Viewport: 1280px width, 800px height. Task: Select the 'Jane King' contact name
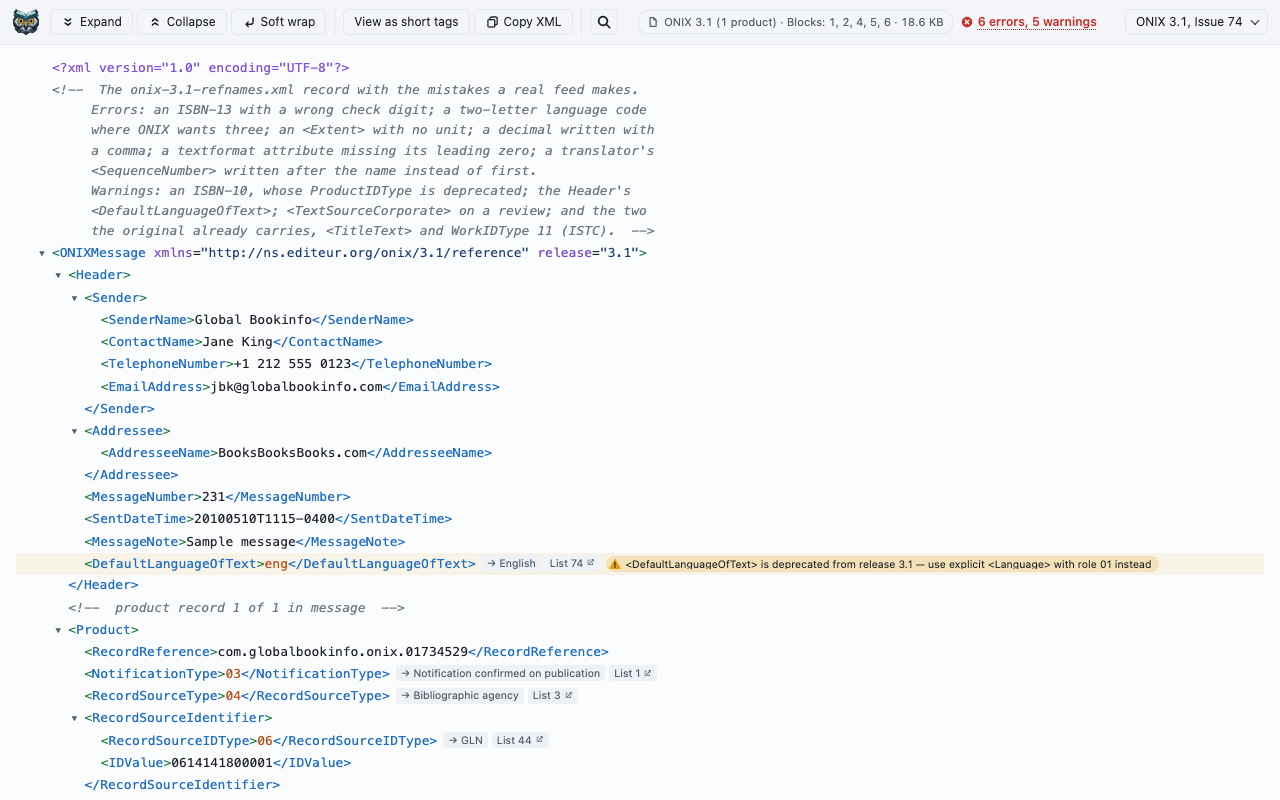237,342
